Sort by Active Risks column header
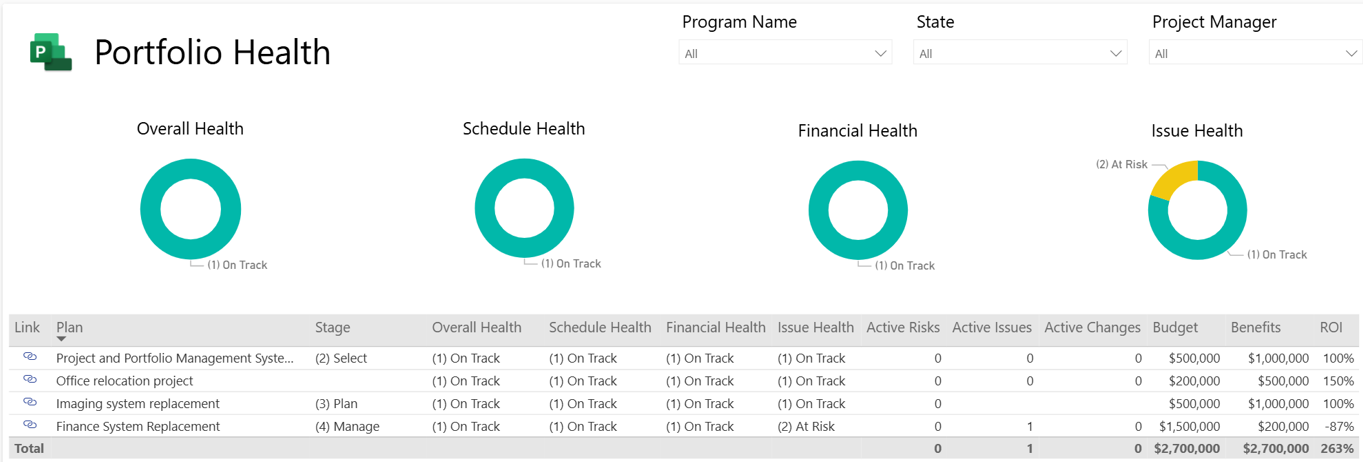Image resolution: width=1363 pixels, height=462 pixels. [x=902, y=327]
